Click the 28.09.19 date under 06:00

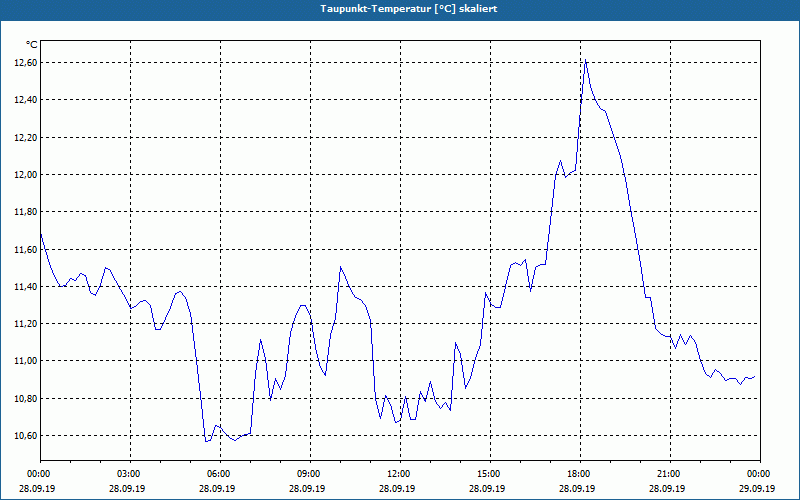click(x=217, y=488)
